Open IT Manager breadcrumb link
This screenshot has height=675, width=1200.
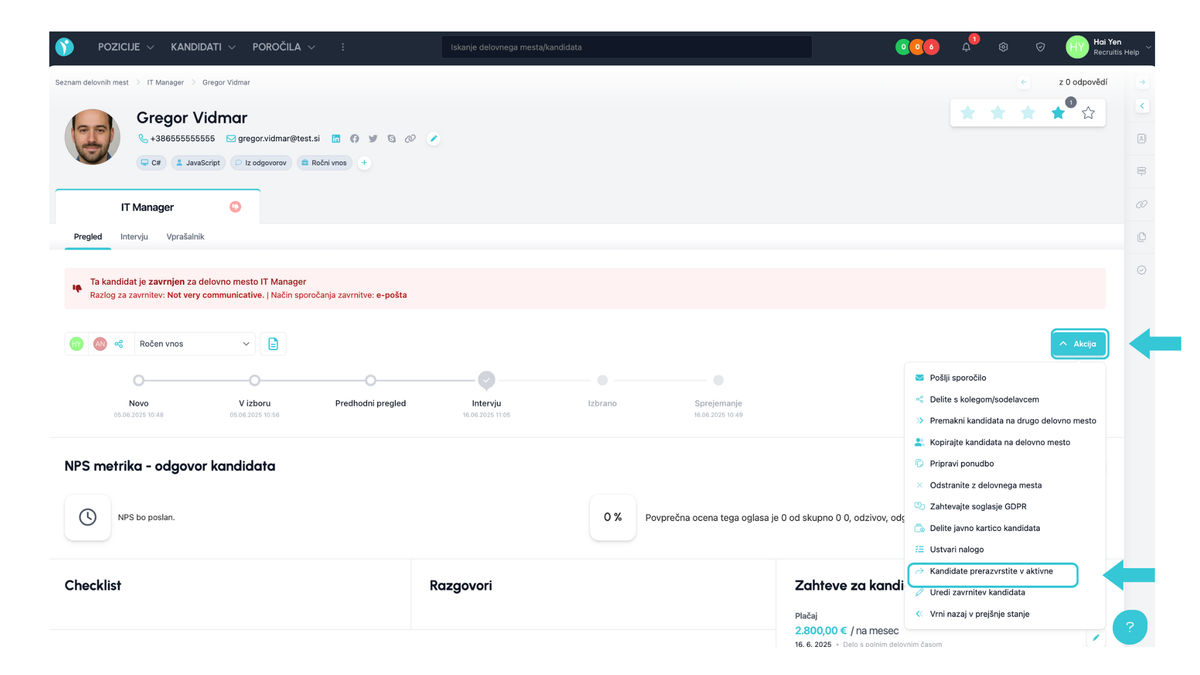[x=165, y=82]
